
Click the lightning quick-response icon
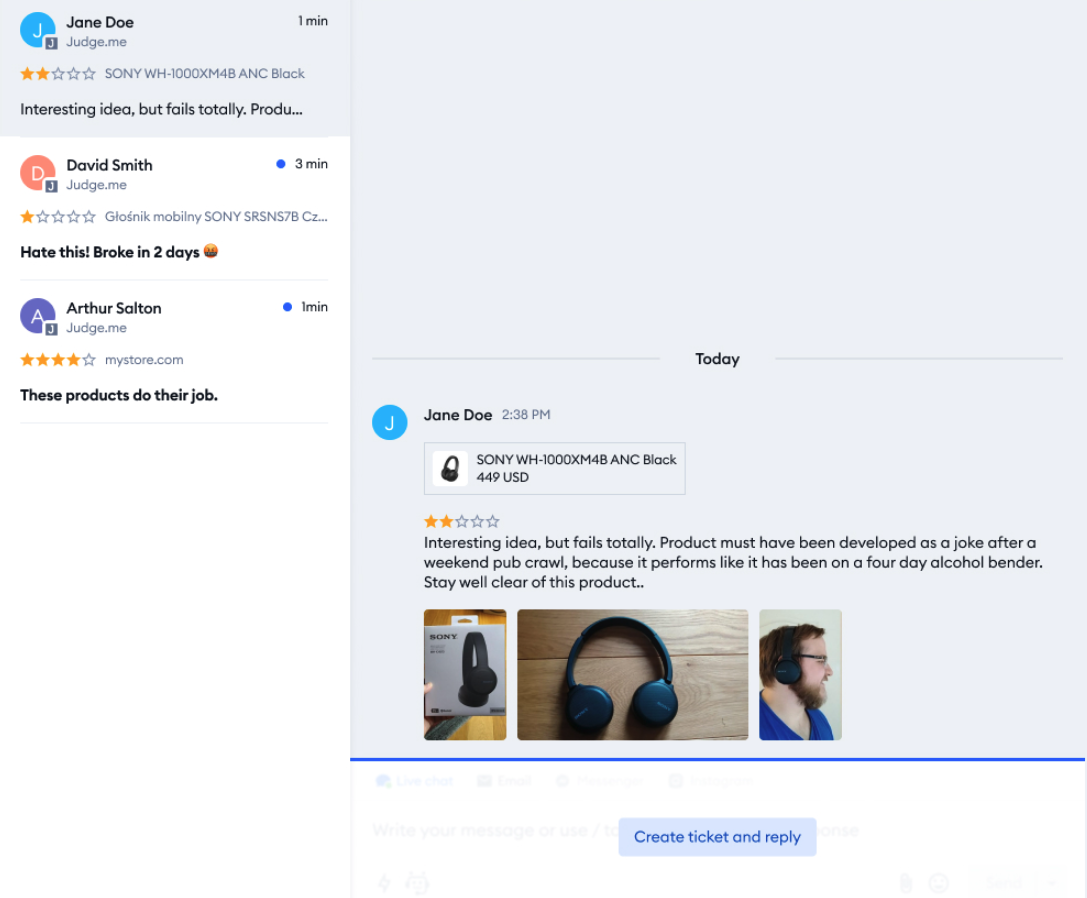point(384,883)
